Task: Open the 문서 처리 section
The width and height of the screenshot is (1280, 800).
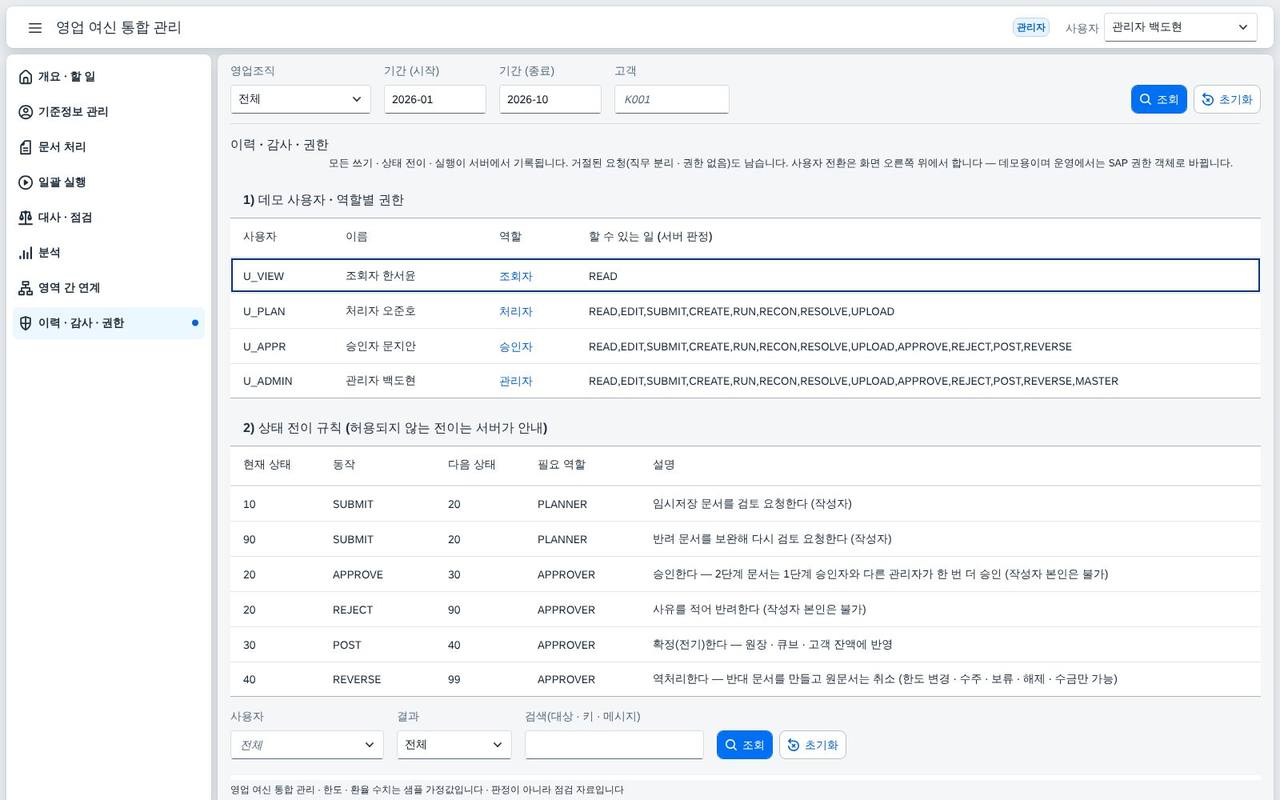Action: (x=109, y=147)
